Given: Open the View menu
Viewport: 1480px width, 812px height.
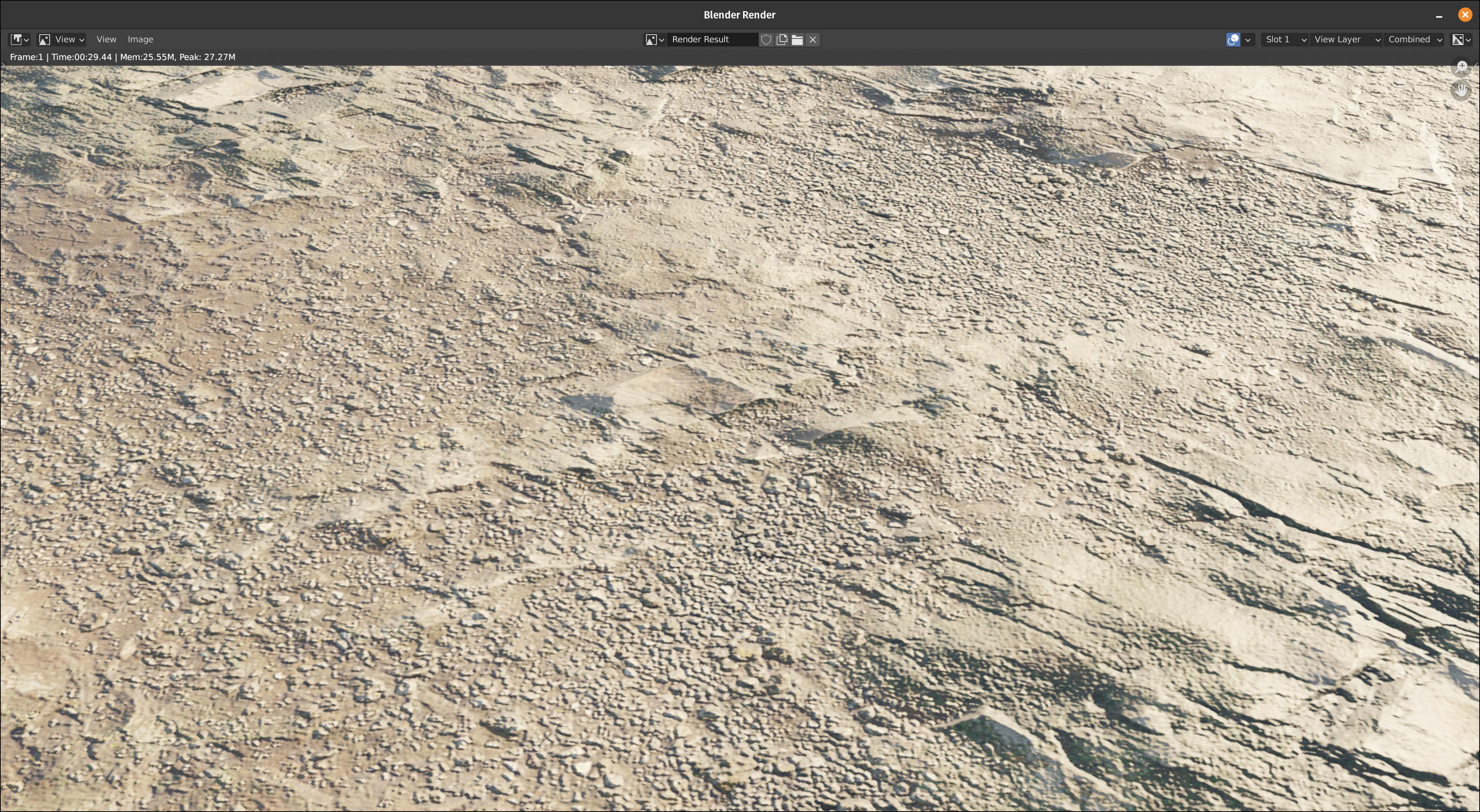Looking at the screenshot, I should pyautogui.click(x=106, y=39).
